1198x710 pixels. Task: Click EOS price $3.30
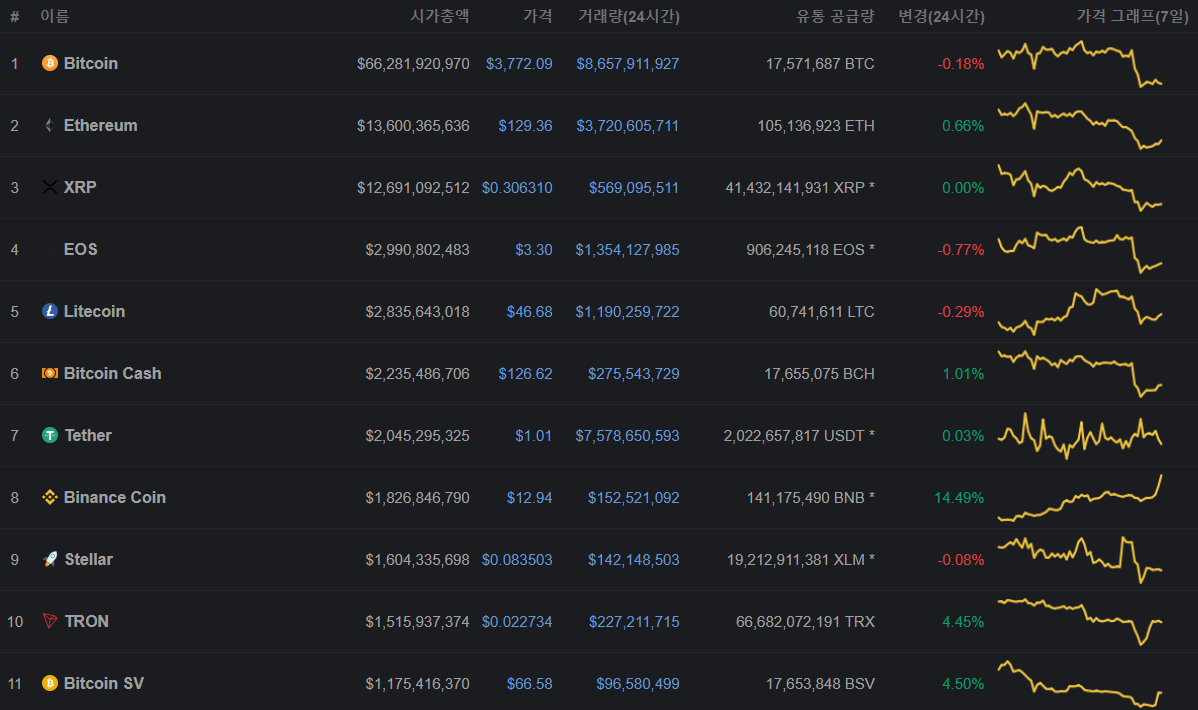(534, 249)
